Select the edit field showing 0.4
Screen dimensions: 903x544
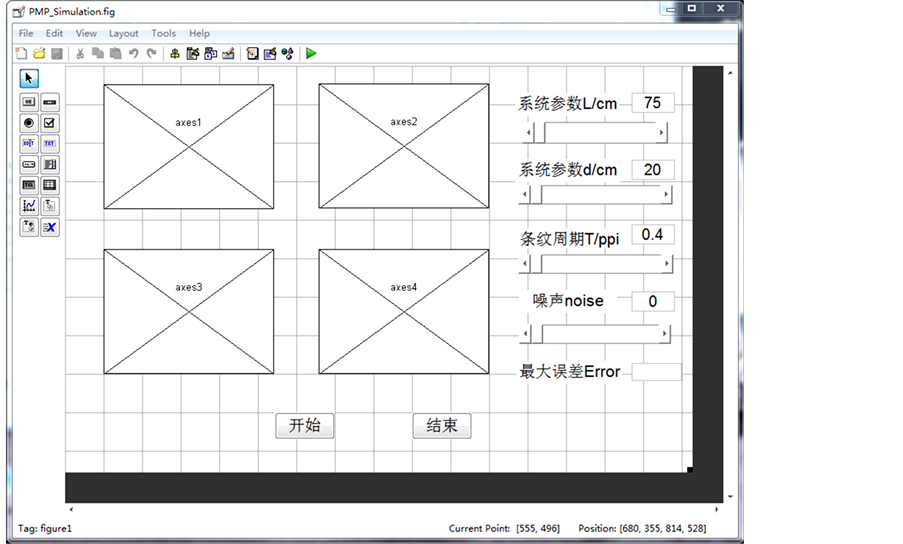pyautogui.click(x=652, y=235)
